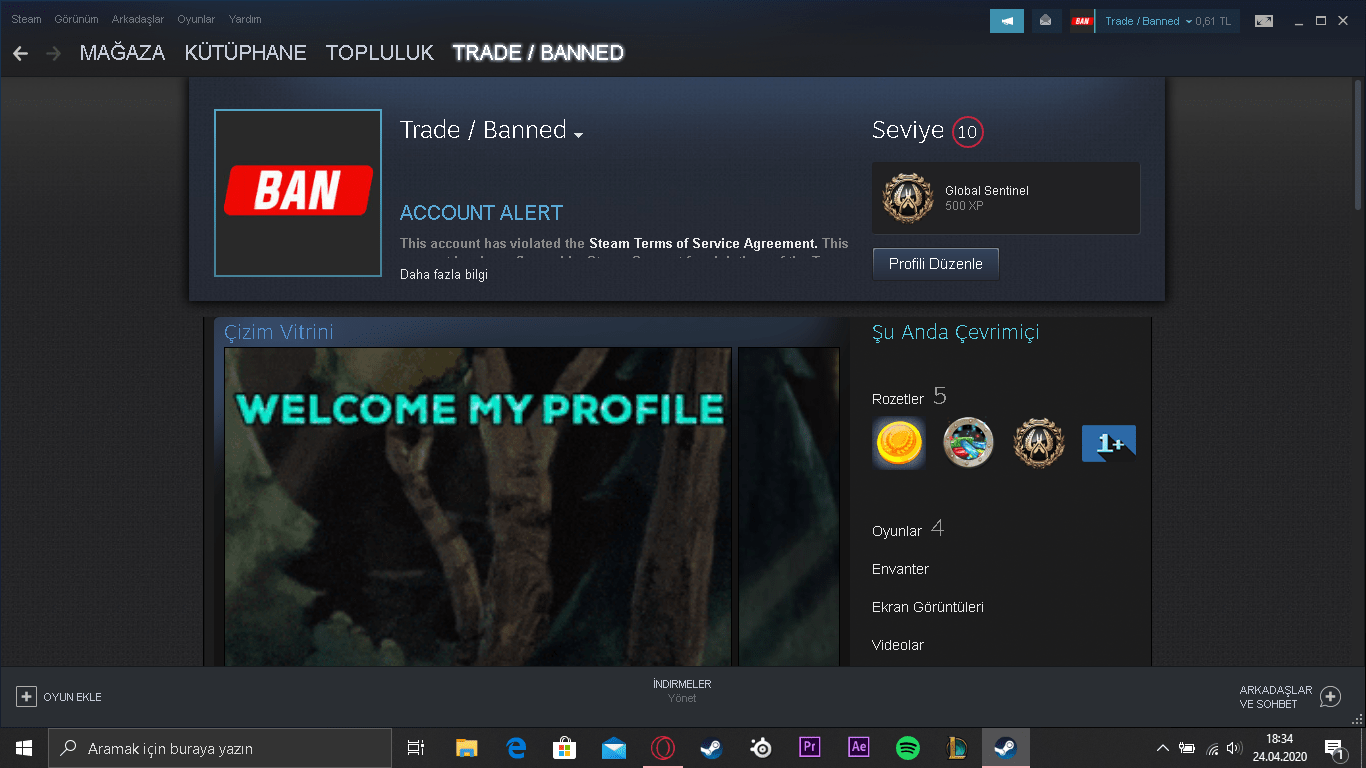Click the forward navigation arrow
The width and height of the screenshot is (1366, 768).
53,53
